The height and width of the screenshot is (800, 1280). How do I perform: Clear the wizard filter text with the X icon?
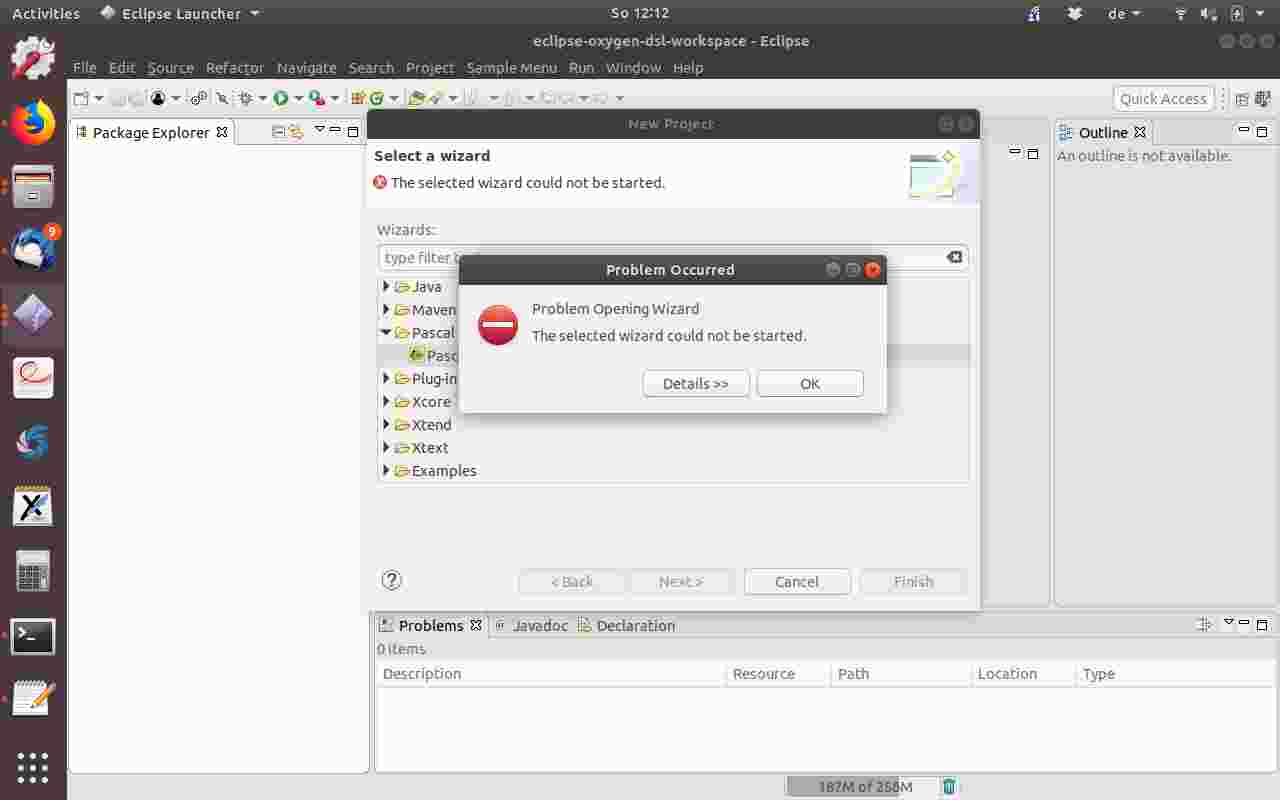[x=955, y=257]
